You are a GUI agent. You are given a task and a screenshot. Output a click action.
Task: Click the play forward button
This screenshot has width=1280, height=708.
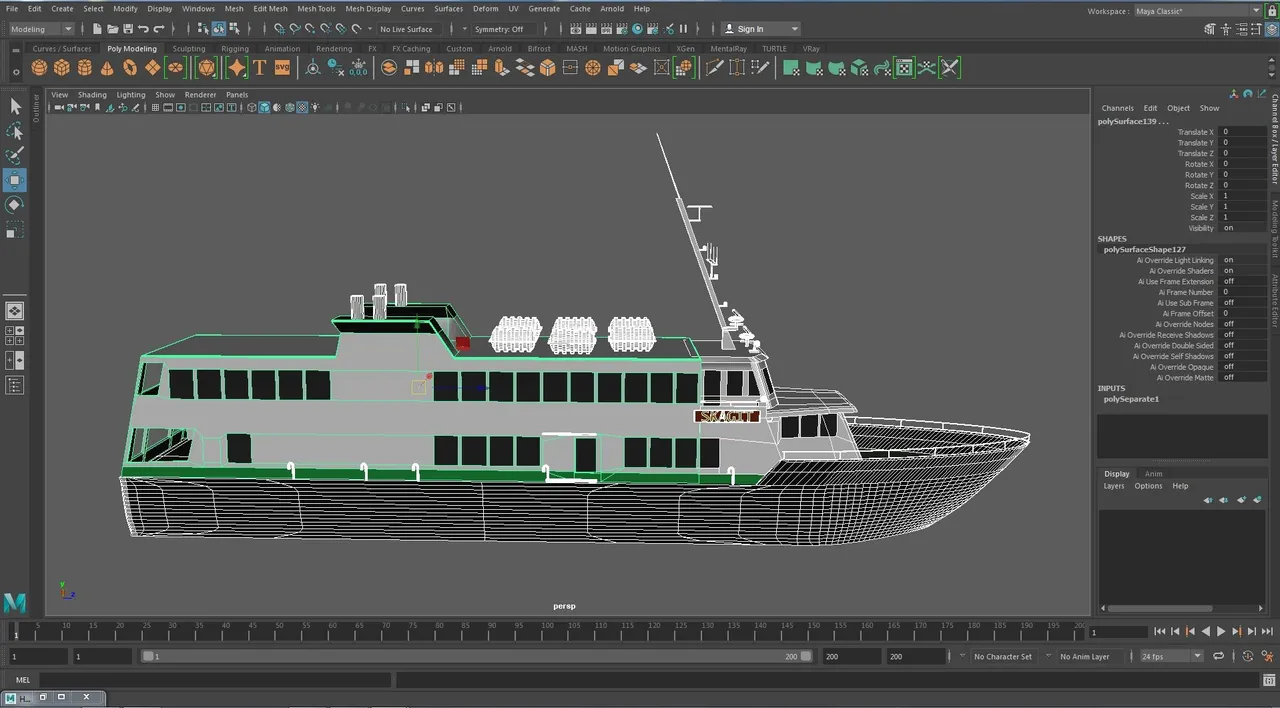[1221, 632]
